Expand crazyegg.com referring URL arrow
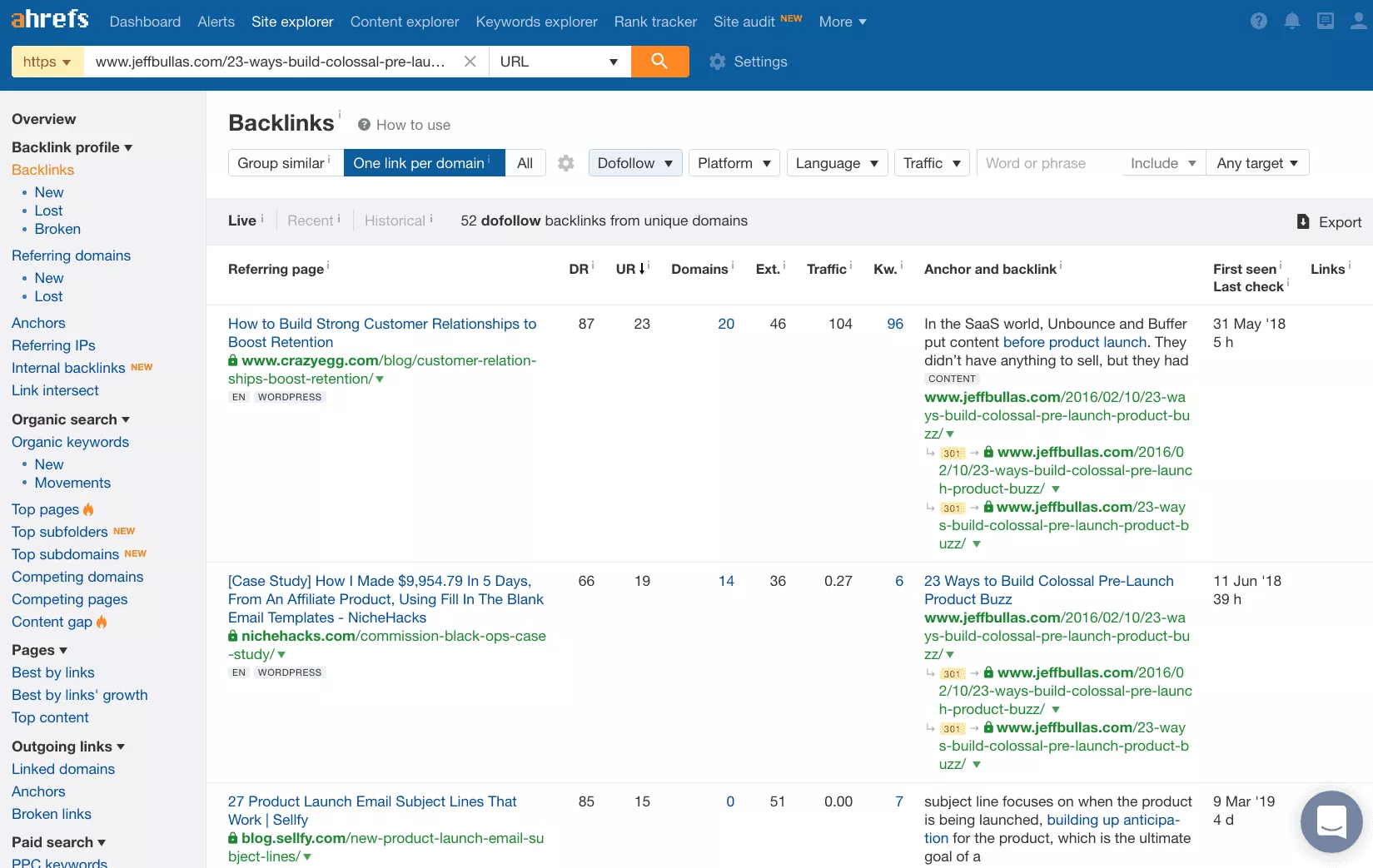1373x868 pixels. coord(380,379)
